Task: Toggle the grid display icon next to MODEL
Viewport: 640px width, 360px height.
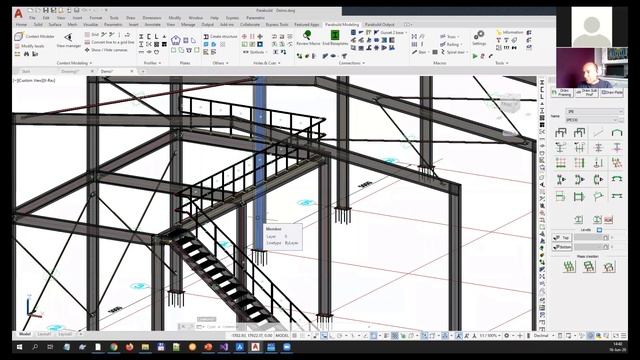Action: pyautogui.click(x=295, y=336)
